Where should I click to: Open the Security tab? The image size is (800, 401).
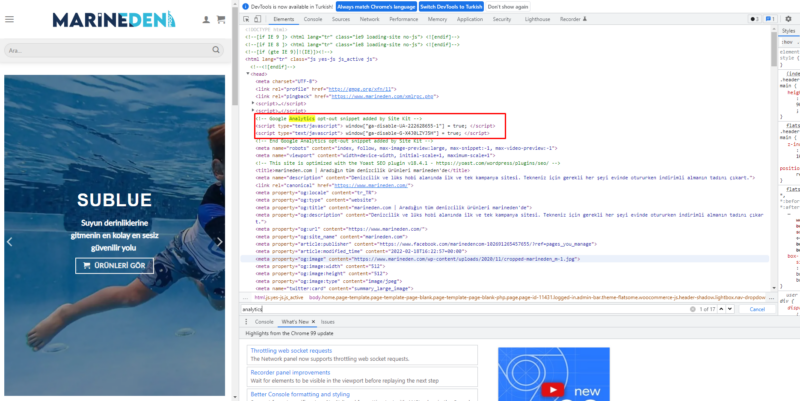[502, 19]
